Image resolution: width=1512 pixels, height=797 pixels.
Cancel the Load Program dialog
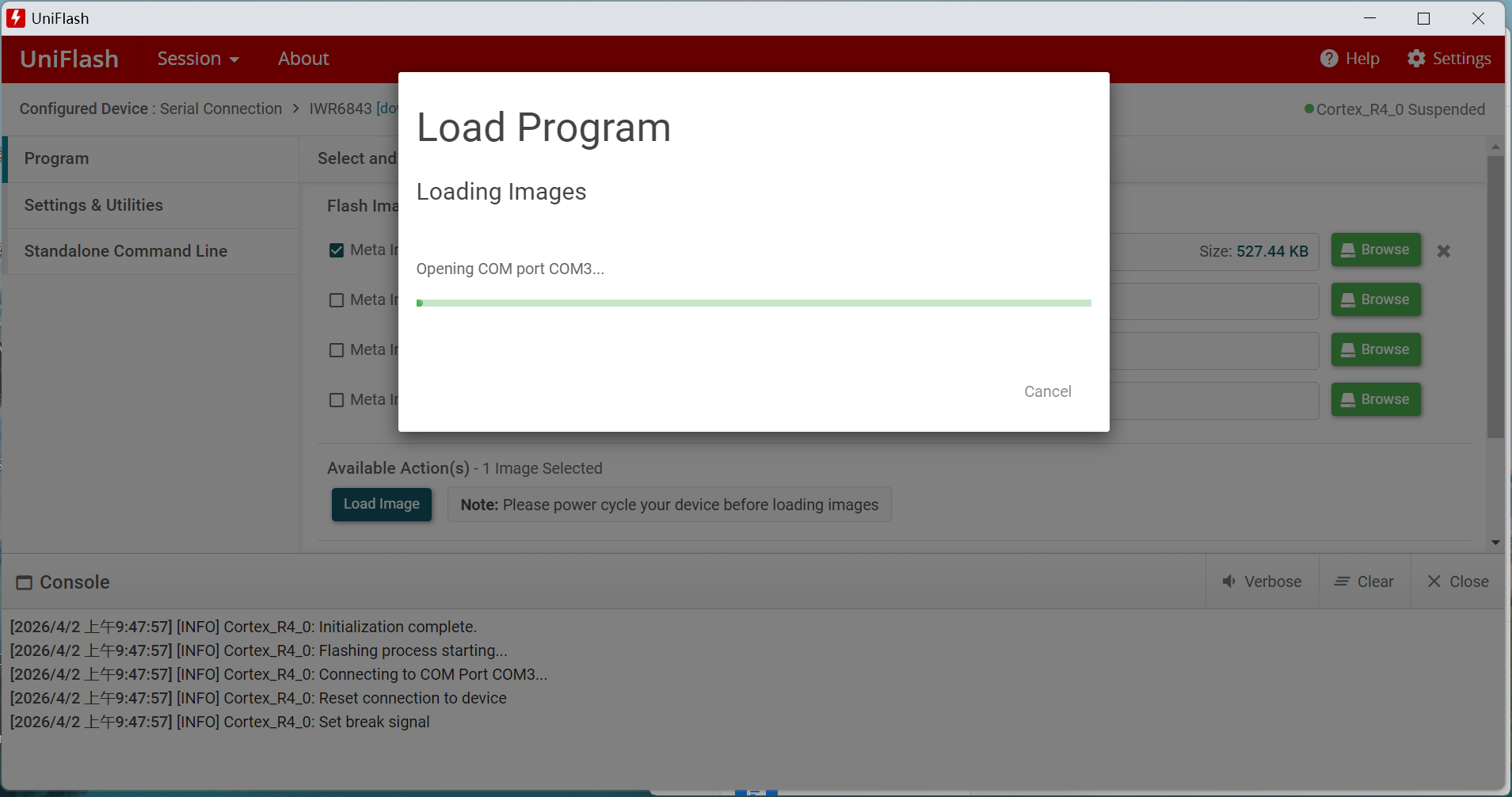[x=1047, y=391]
